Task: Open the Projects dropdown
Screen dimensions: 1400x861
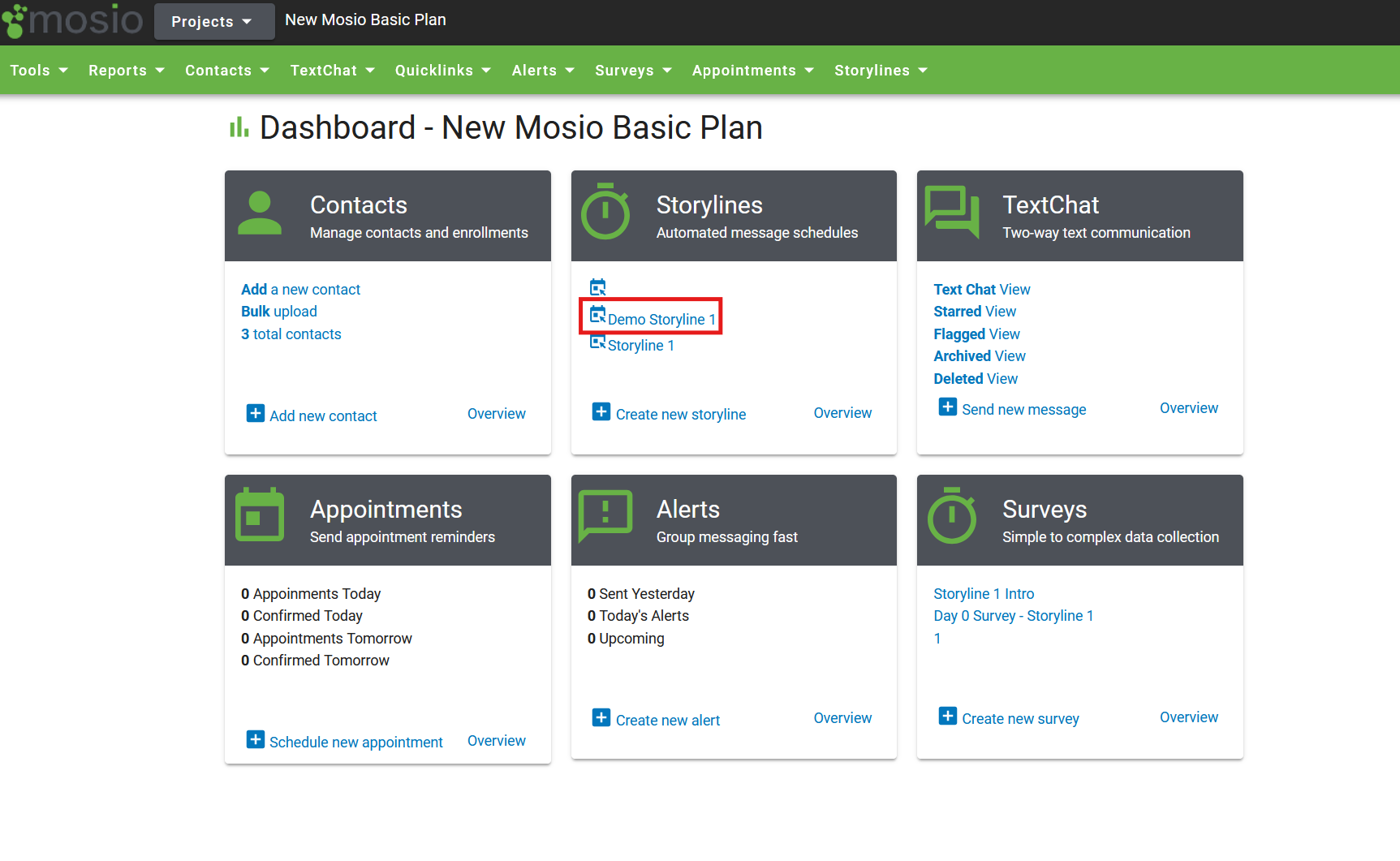Action: 214,21
